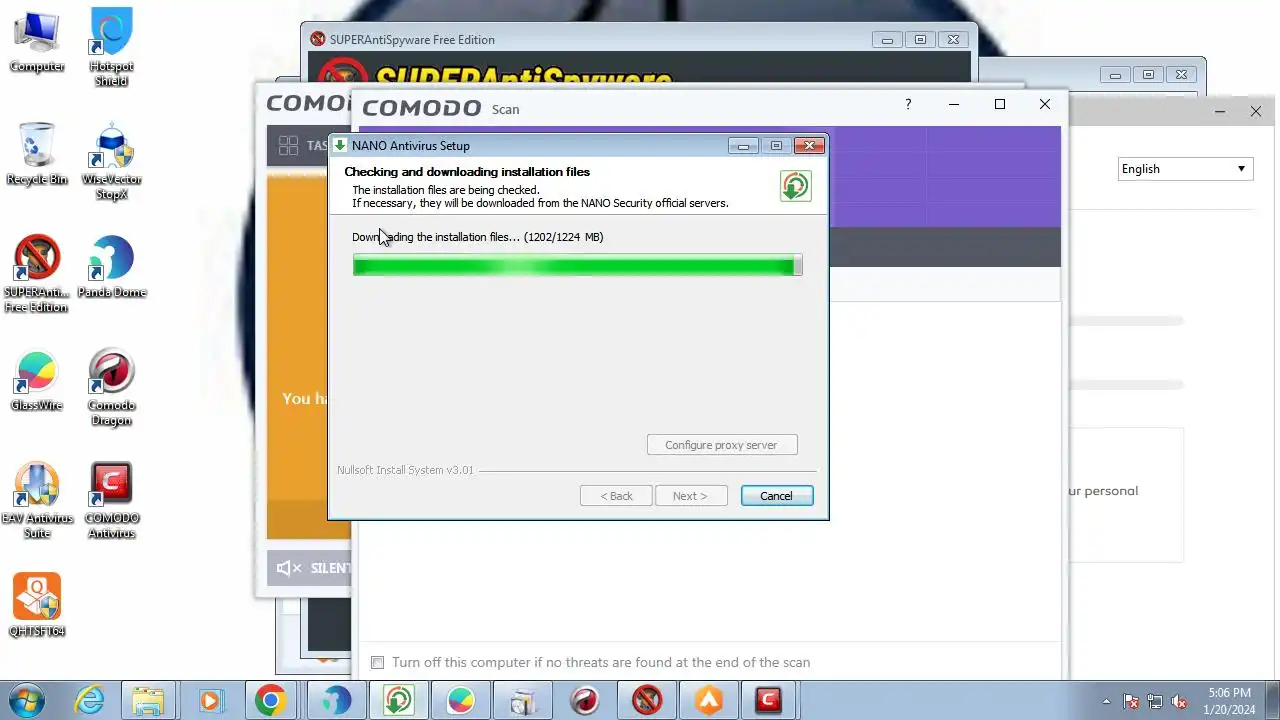Click the green download progress bar
This screenshot has width=1280, height=720.
577,265
